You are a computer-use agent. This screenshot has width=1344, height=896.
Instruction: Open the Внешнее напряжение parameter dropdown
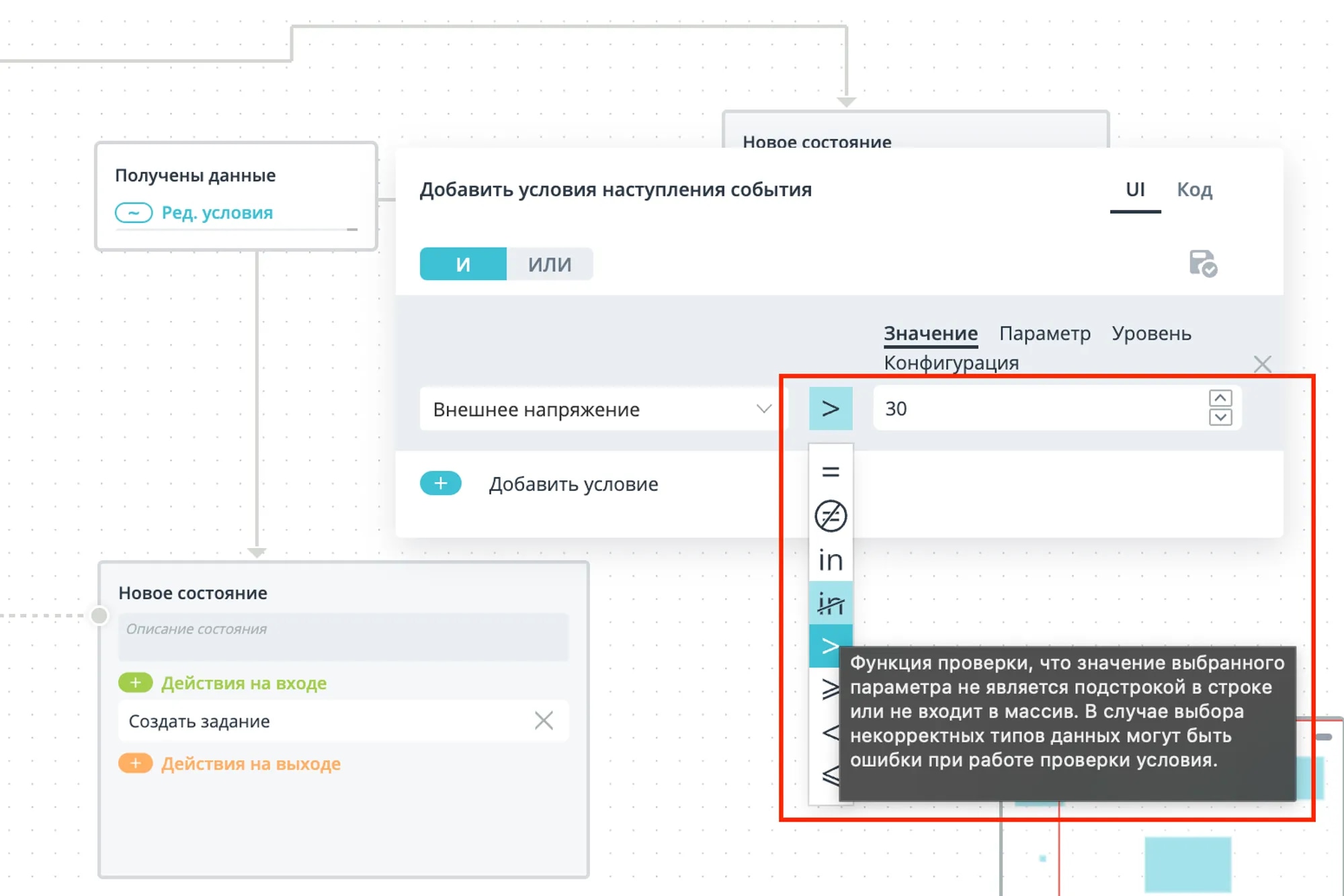[600, 409]
